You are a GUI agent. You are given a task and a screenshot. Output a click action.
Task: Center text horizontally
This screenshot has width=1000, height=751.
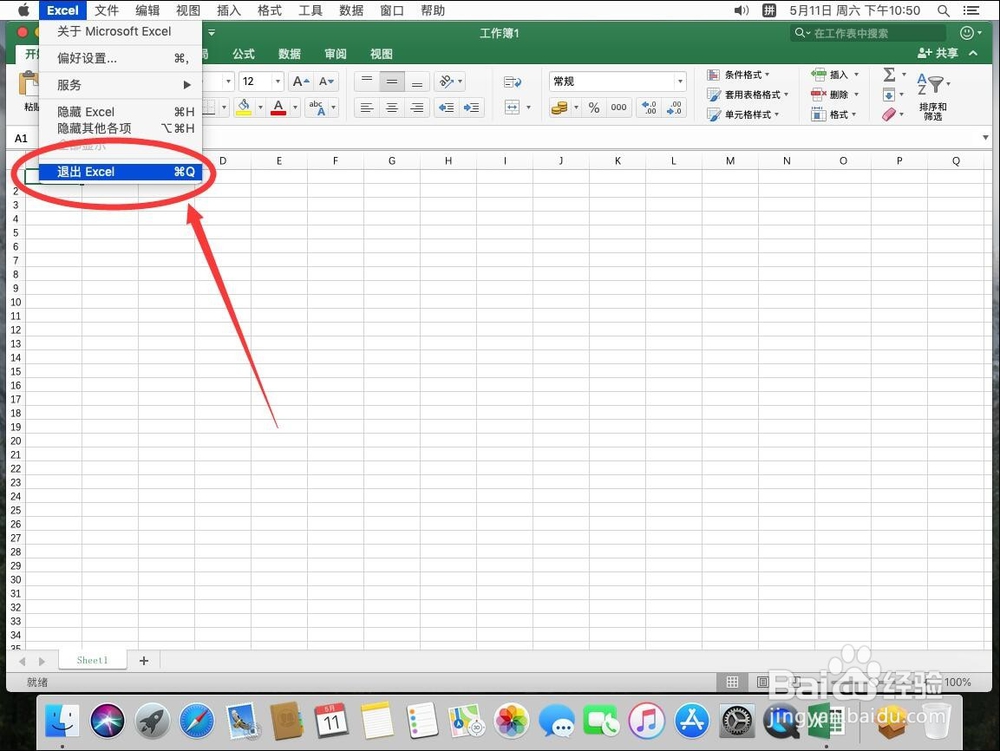click(x=392, y=107)
